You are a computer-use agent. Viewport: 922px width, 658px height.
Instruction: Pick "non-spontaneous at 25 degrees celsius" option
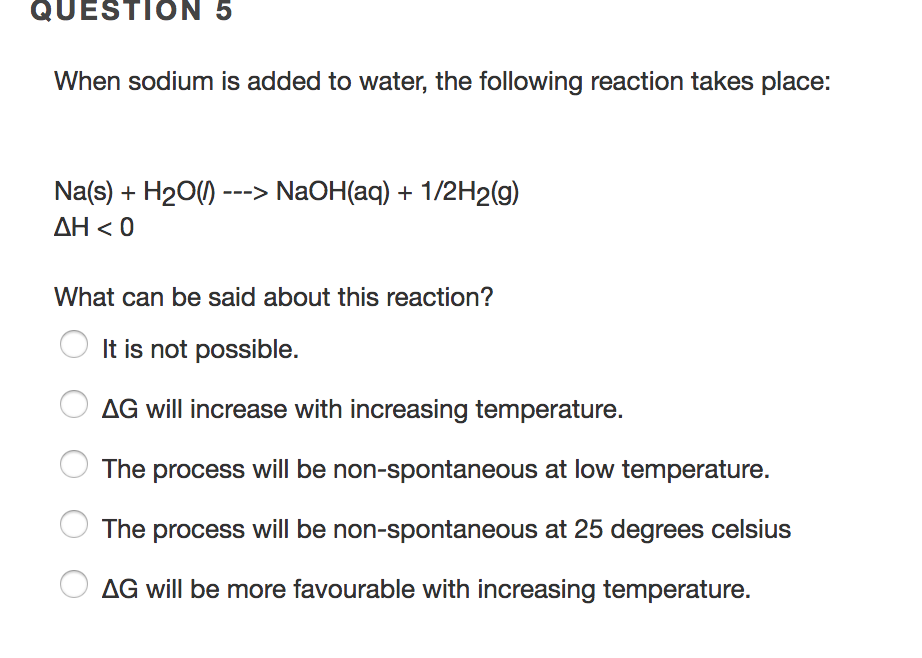[74, 524]
